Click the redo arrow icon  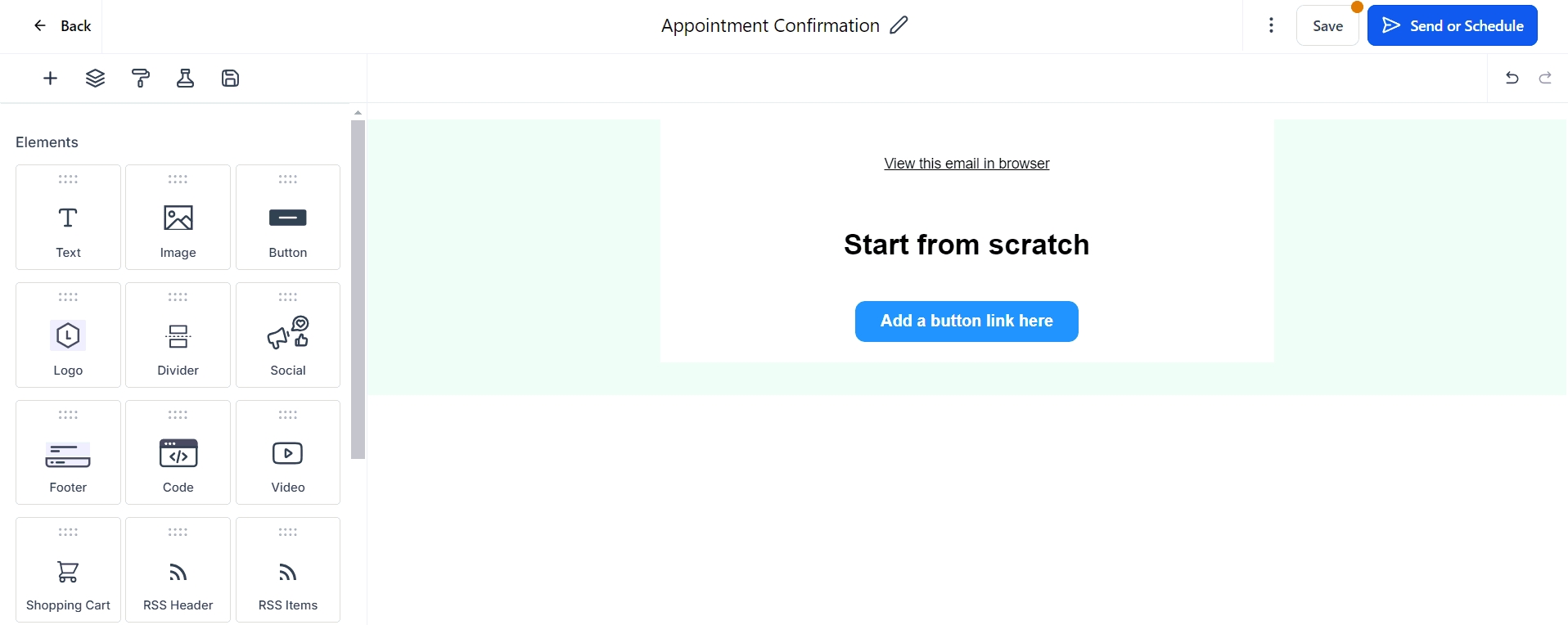(1545, 79)
